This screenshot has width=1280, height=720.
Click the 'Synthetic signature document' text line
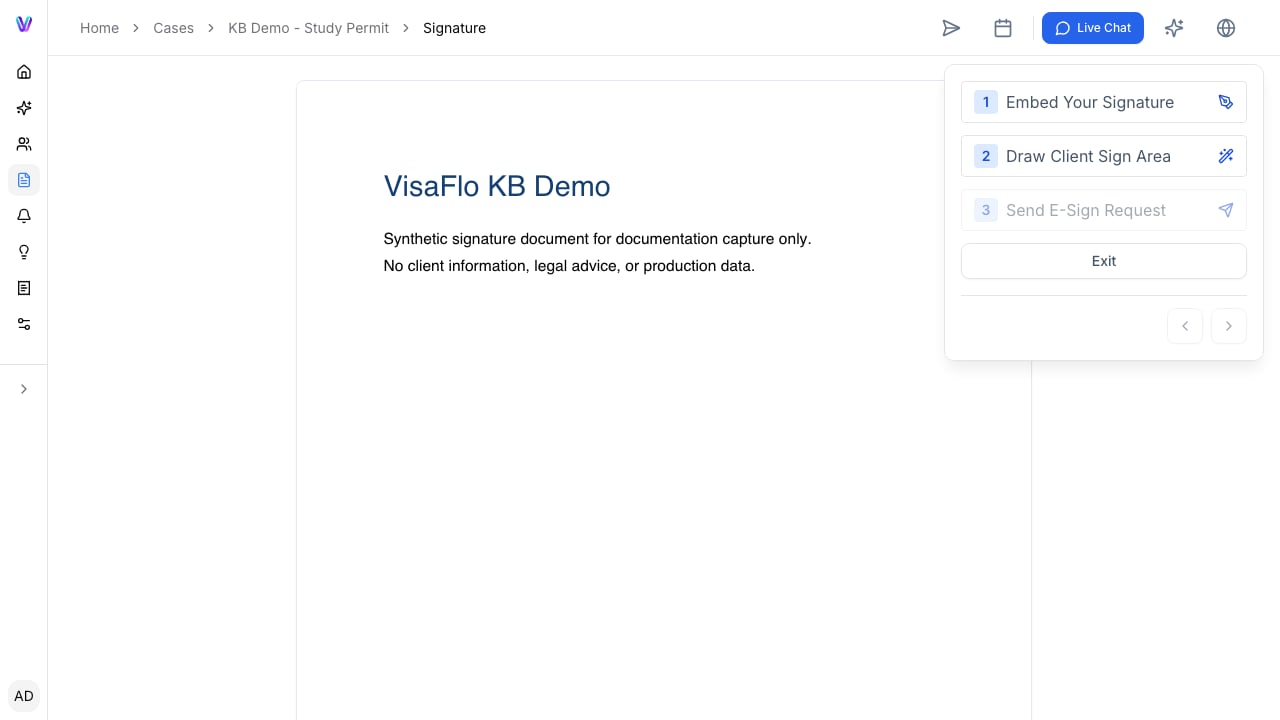click(597, 239)
